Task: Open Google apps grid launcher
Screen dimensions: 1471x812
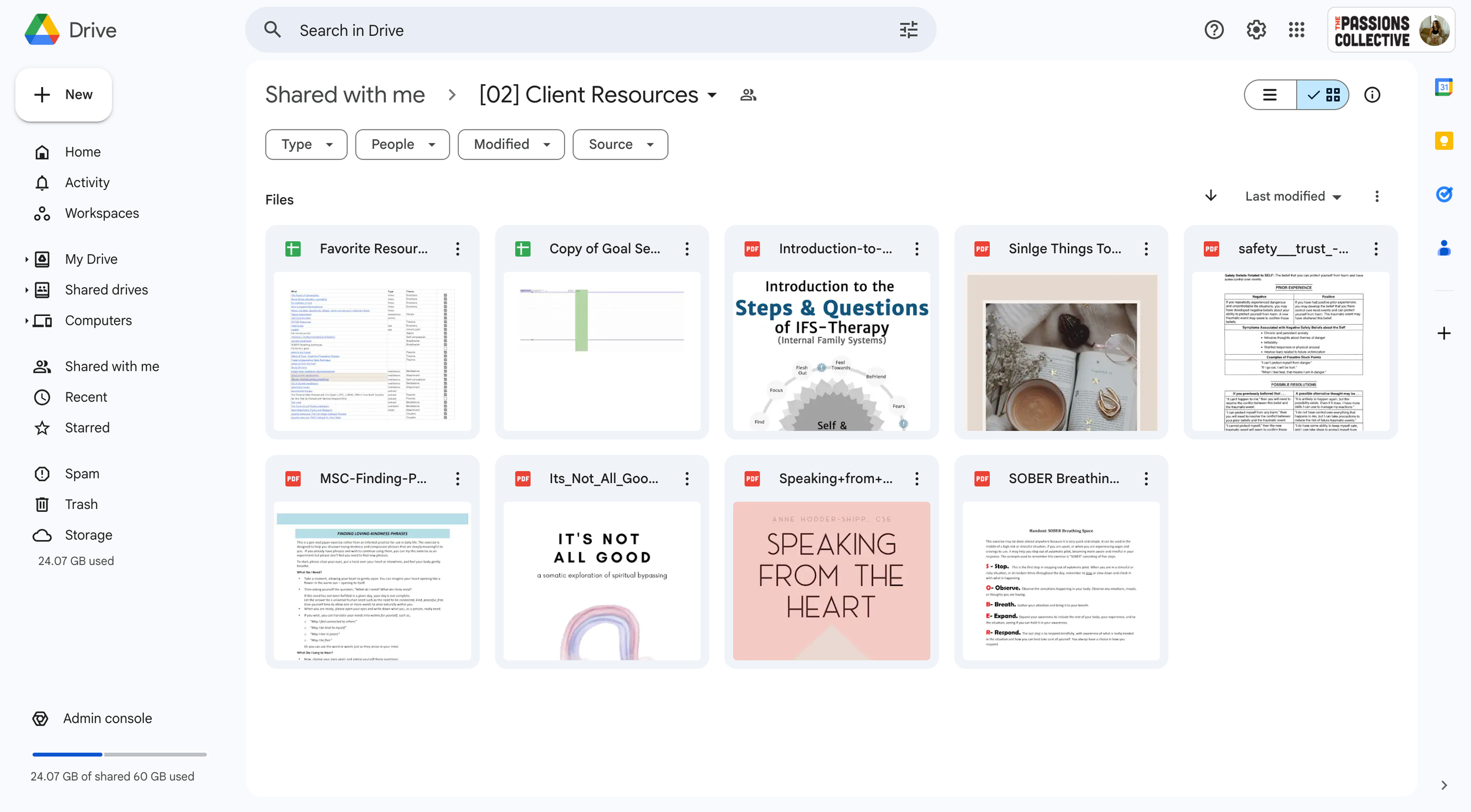Action: pos(1296,30)
